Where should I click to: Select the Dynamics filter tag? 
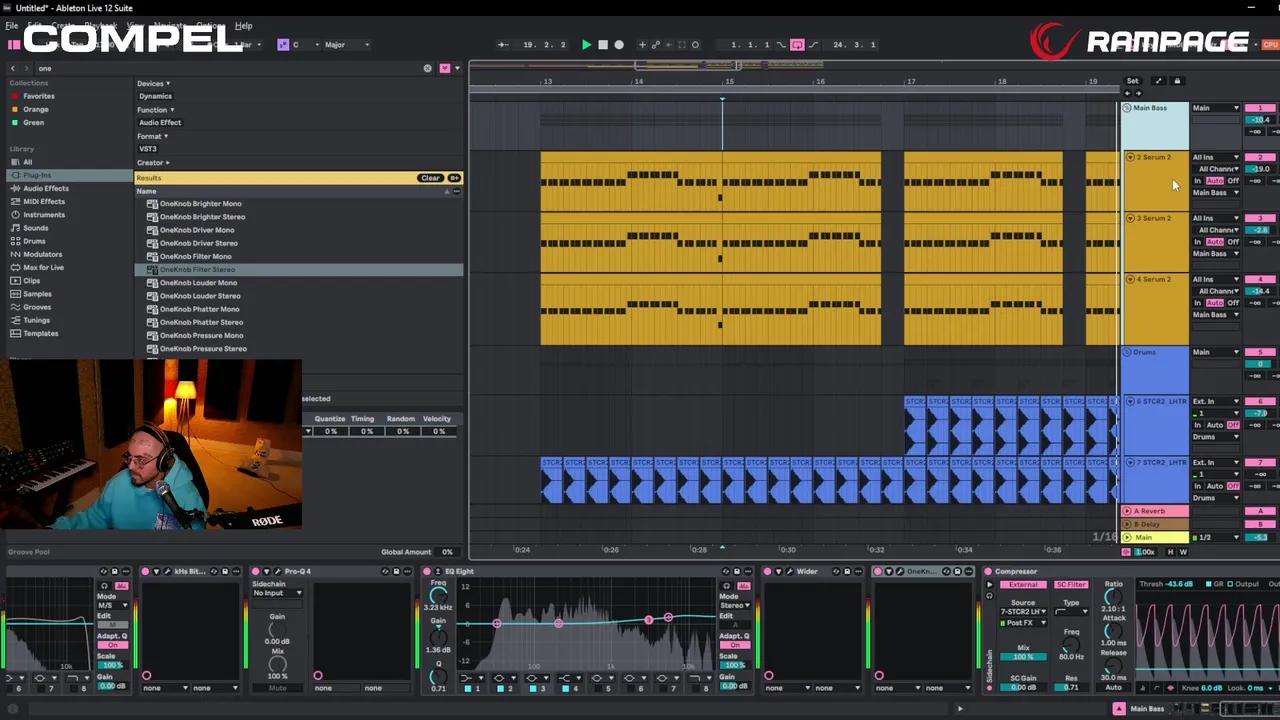(155, 96)
